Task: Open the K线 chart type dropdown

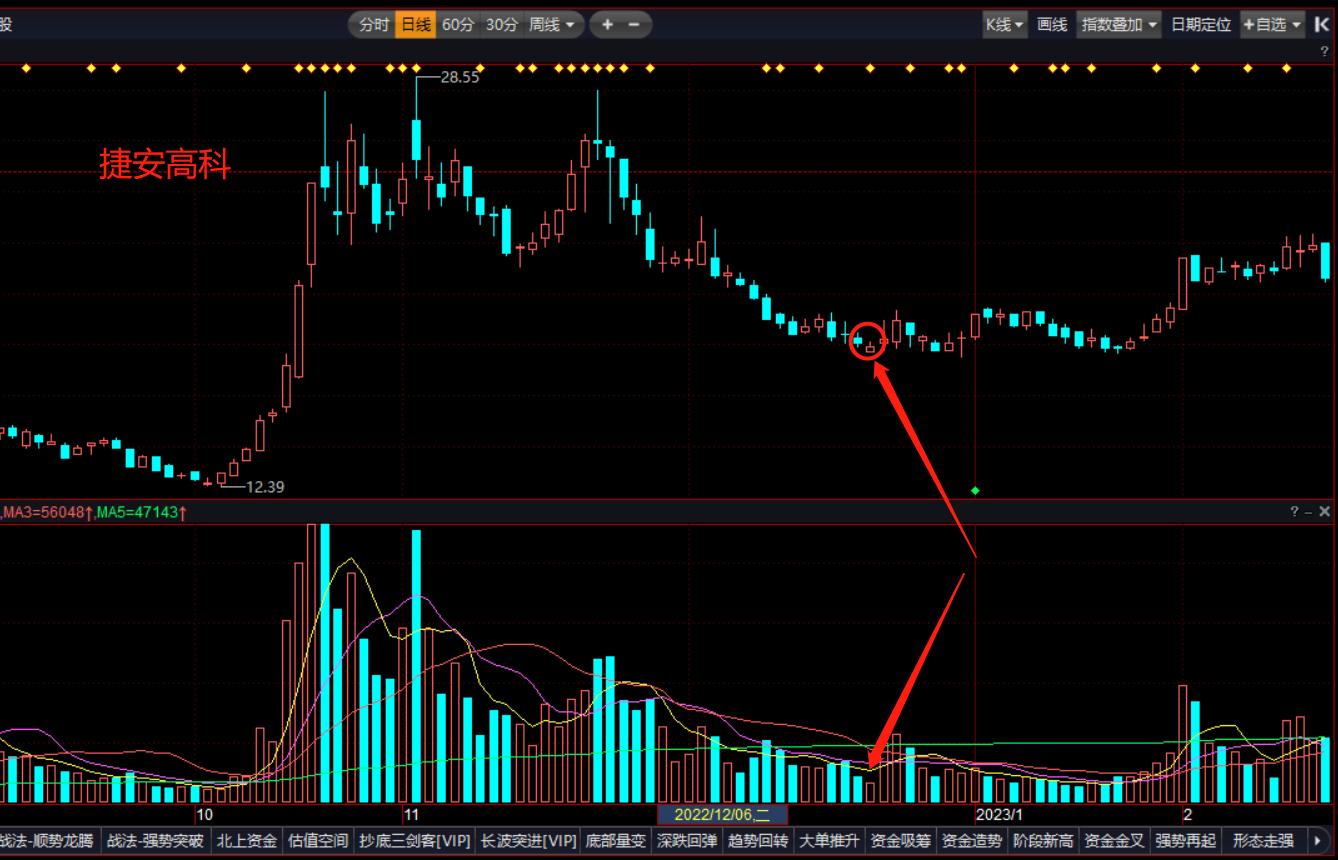Action: (x=1005, y=25)
